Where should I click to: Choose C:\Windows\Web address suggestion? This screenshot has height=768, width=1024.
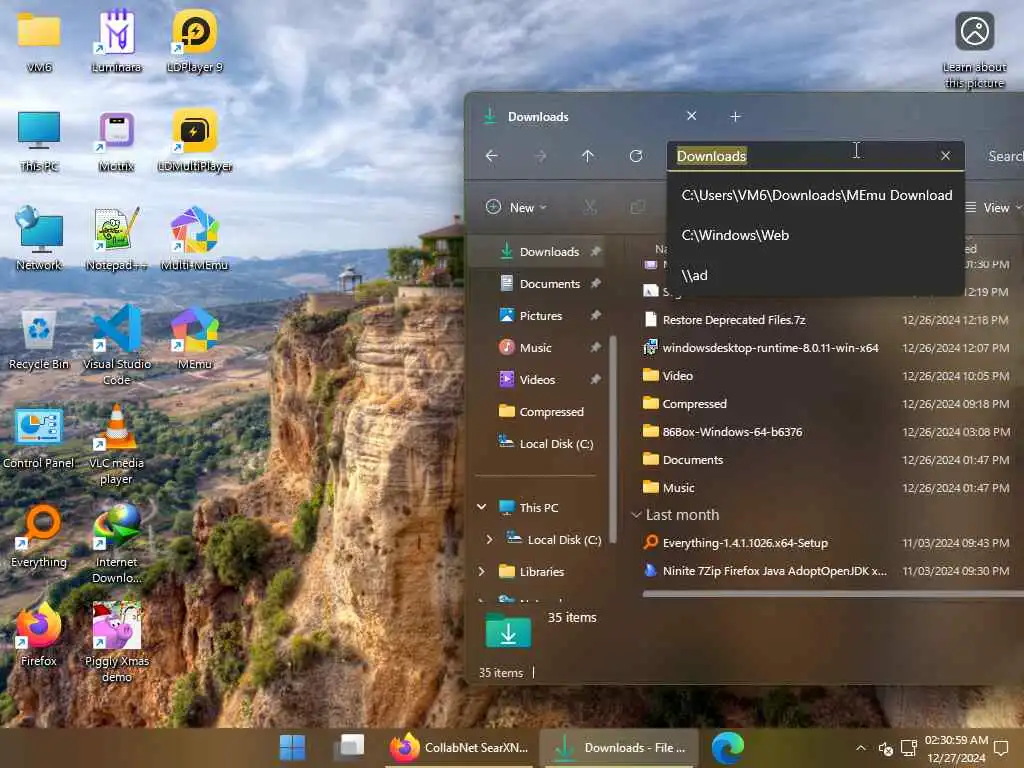click(x=816, y=235)
